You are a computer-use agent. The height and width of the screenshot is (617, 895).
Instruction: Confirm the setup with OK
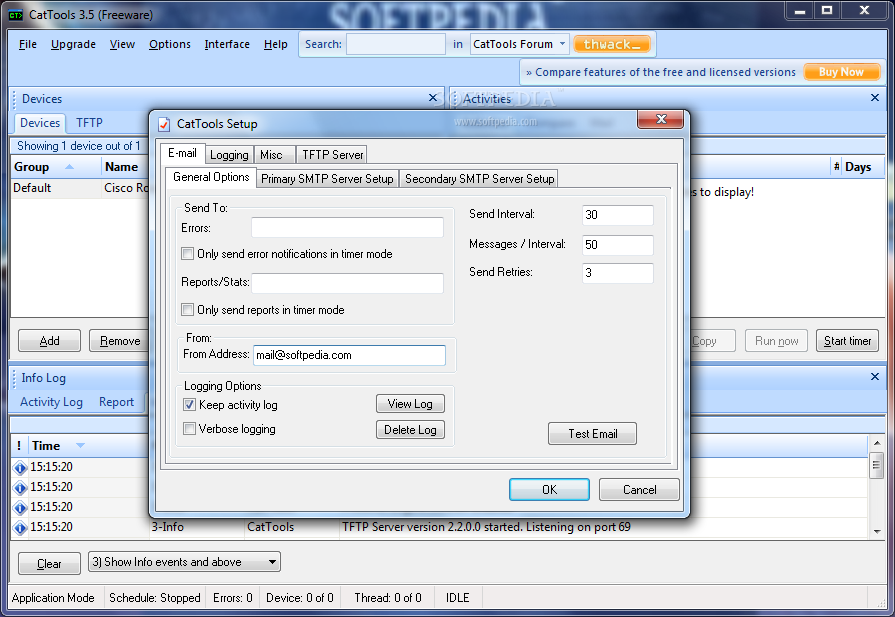click(x=549, y=490)
